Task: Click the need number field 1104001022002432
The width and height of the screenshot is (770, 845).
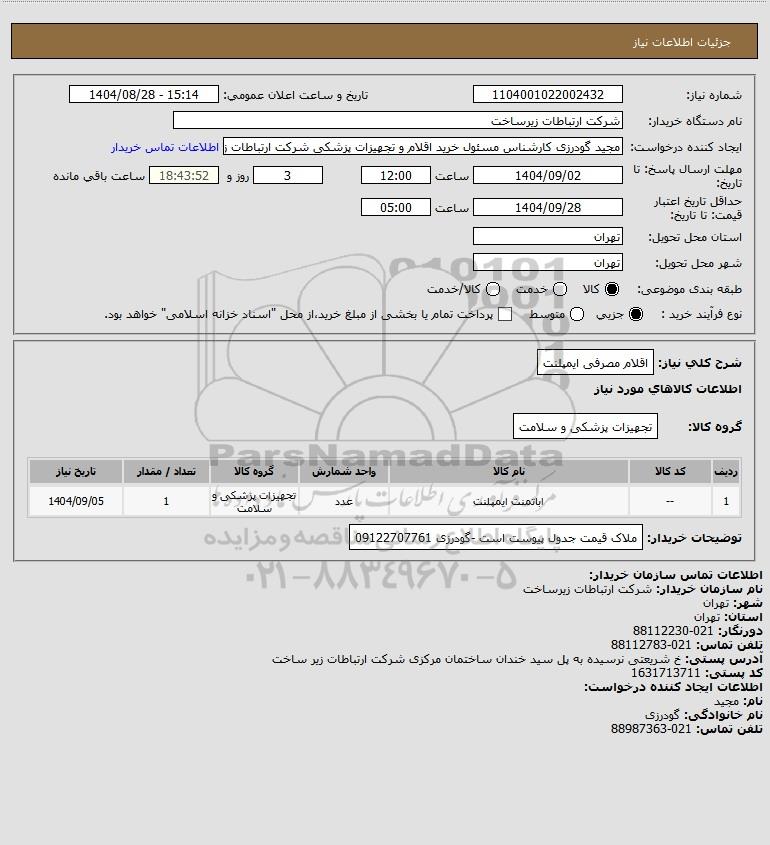Action: click(x=547, y=94)
